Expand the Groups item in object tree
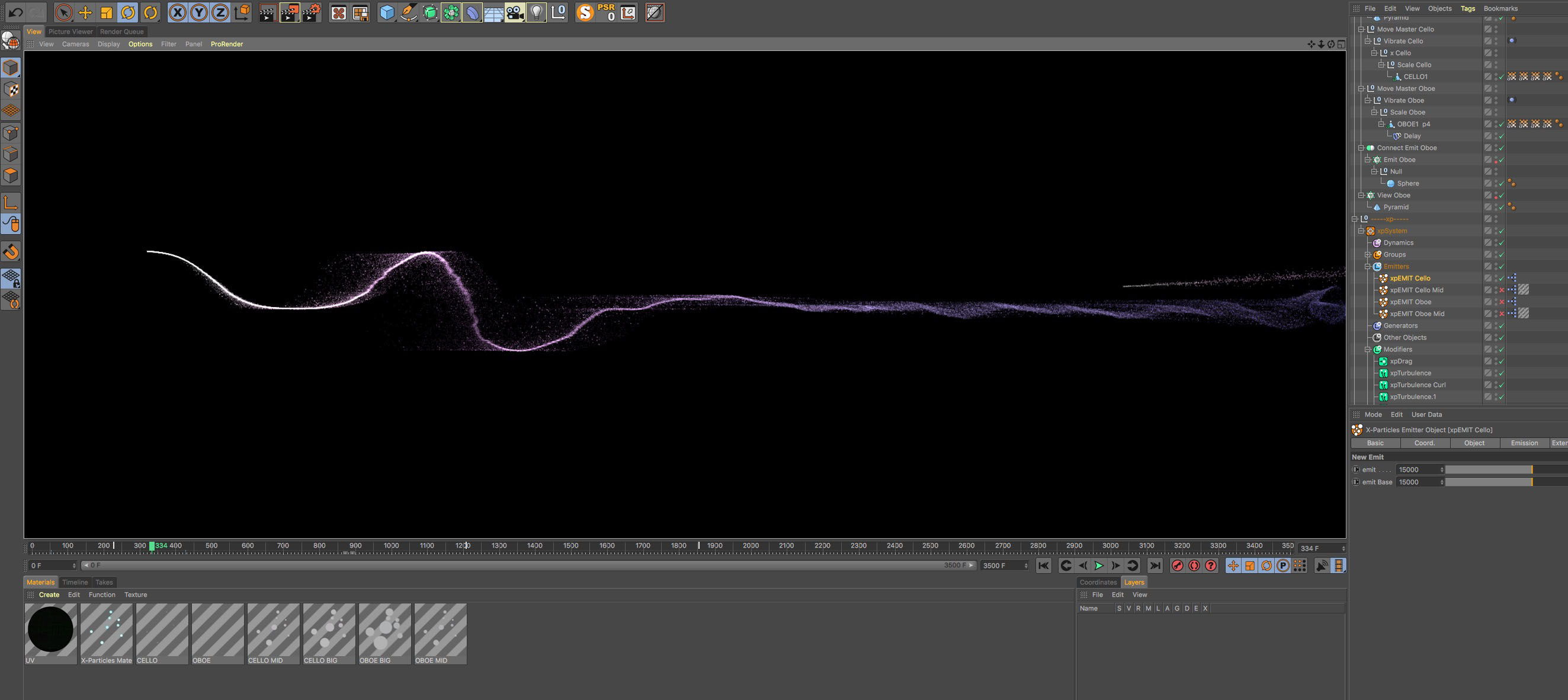The width and height of the screenshot is (1568, 700). (1368, 255)
